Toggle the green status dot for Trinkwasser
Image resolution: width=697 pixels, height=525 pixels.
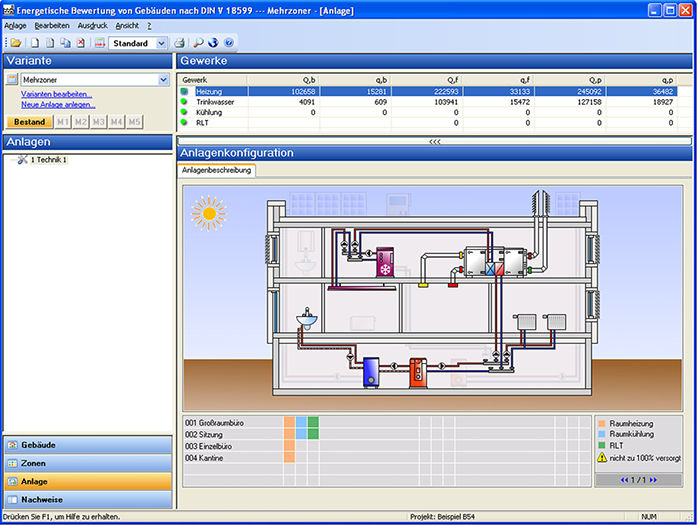pyautogui.click(x=185, y=102)
